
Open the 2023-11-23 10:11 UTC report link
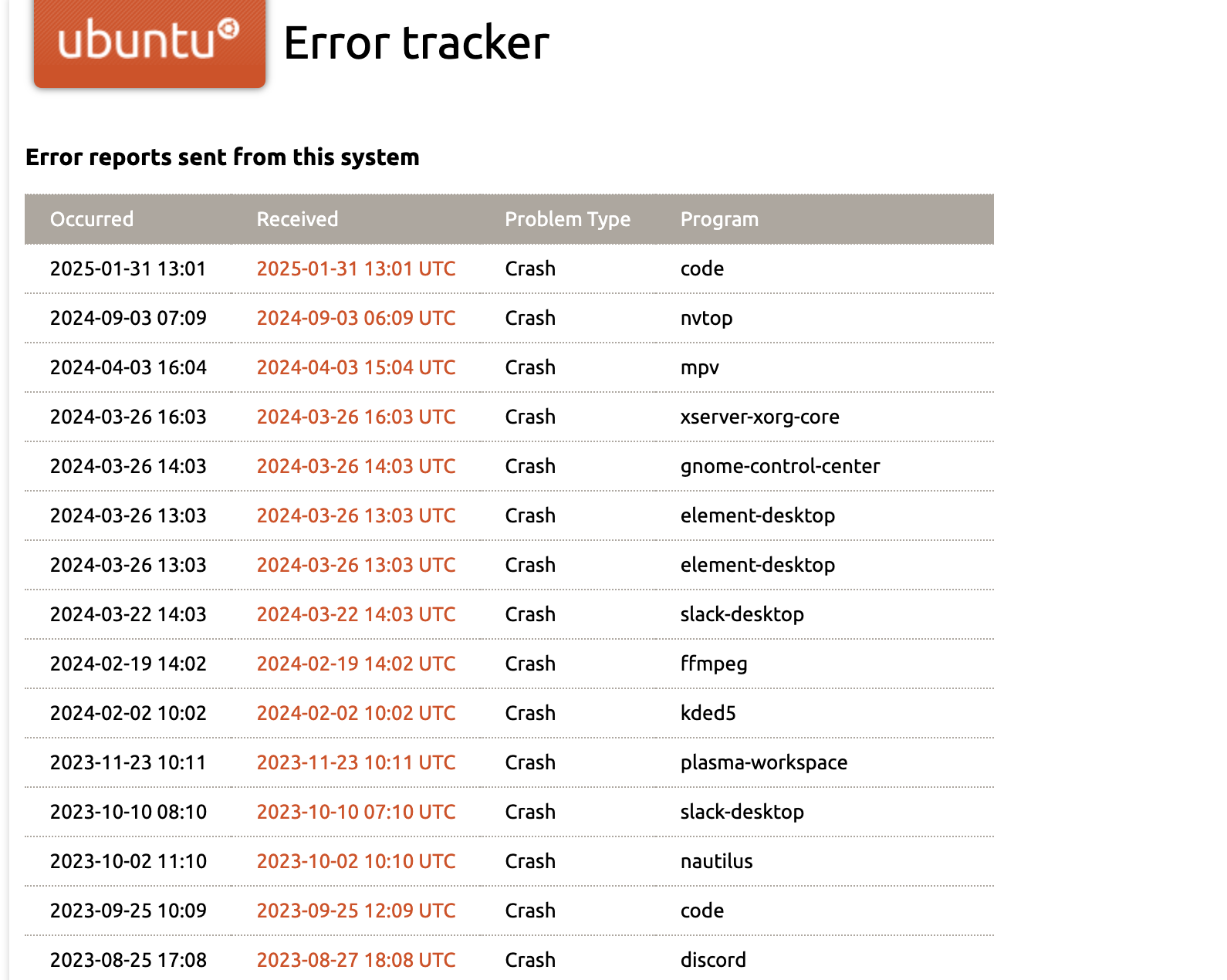pos(356,762)
